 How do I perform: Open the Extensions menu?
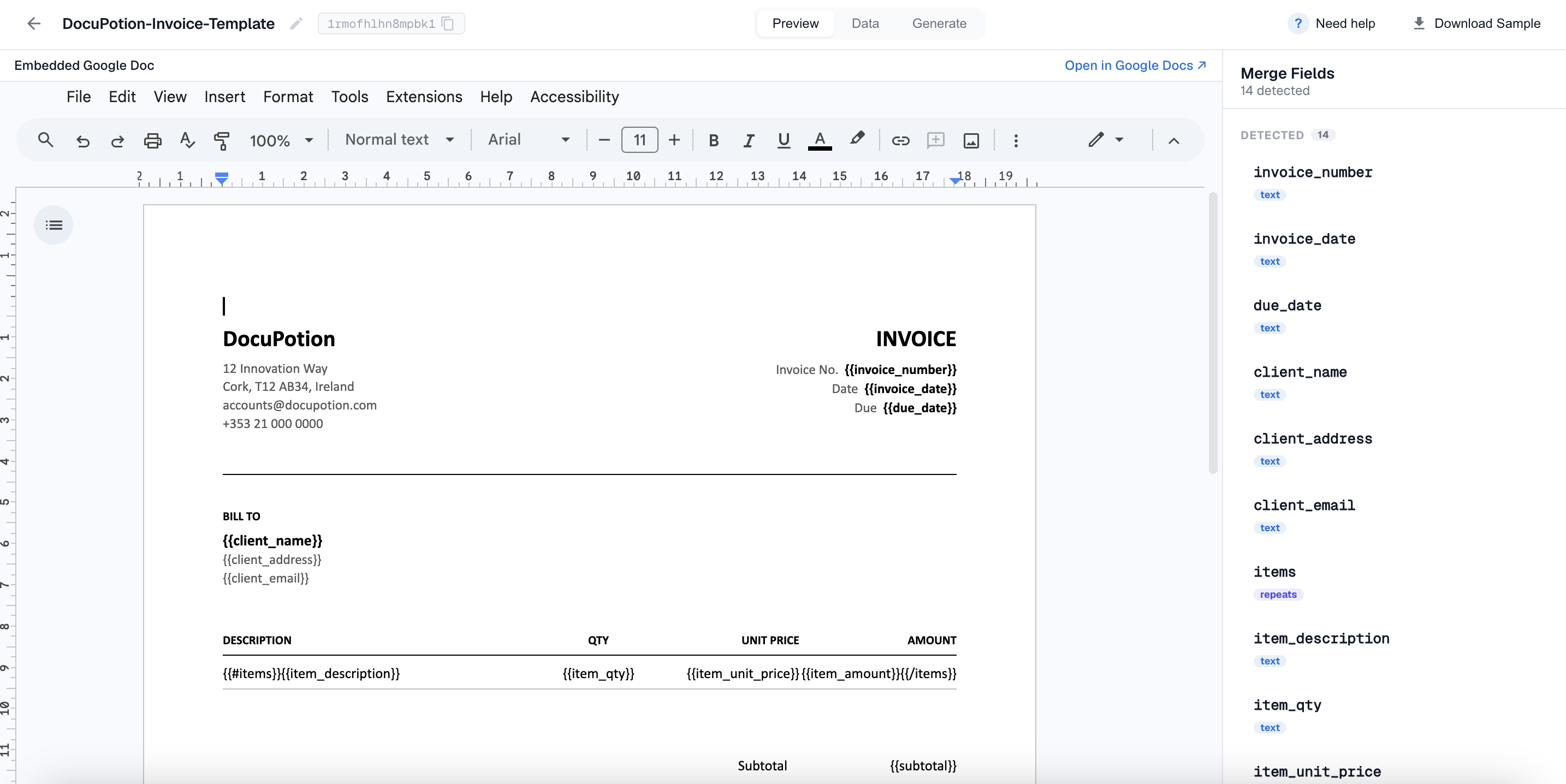424,97
